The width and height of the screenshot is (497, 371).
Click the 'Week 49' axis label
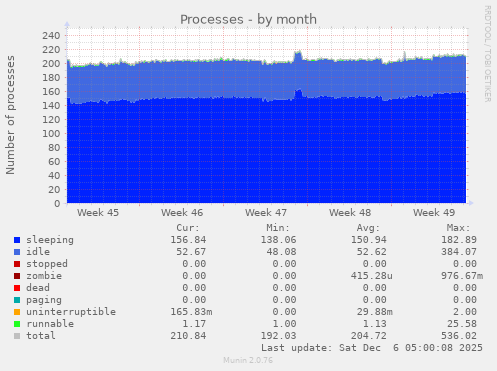(x=434, y=213)
